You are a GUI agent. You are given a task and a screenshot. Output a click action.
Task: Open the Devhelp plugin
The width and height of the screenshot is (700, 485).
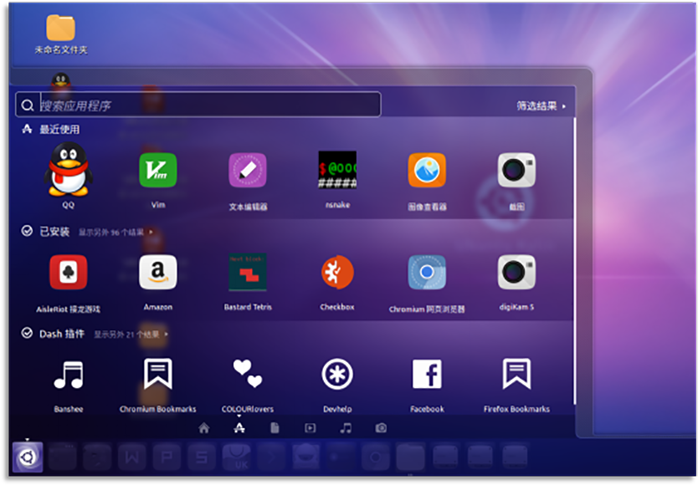point(337,374)
